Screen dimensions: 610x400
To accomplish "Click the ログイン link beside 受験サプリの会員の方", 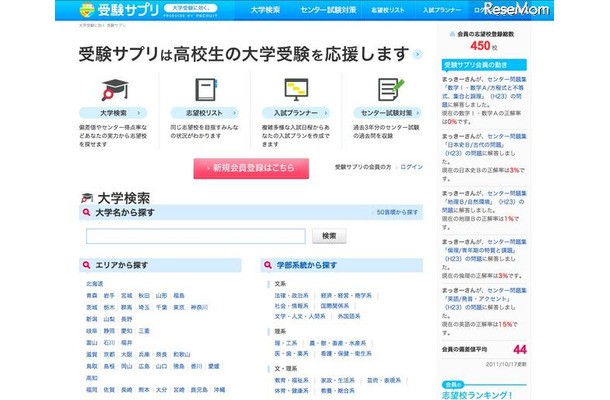I will [412, 167].
